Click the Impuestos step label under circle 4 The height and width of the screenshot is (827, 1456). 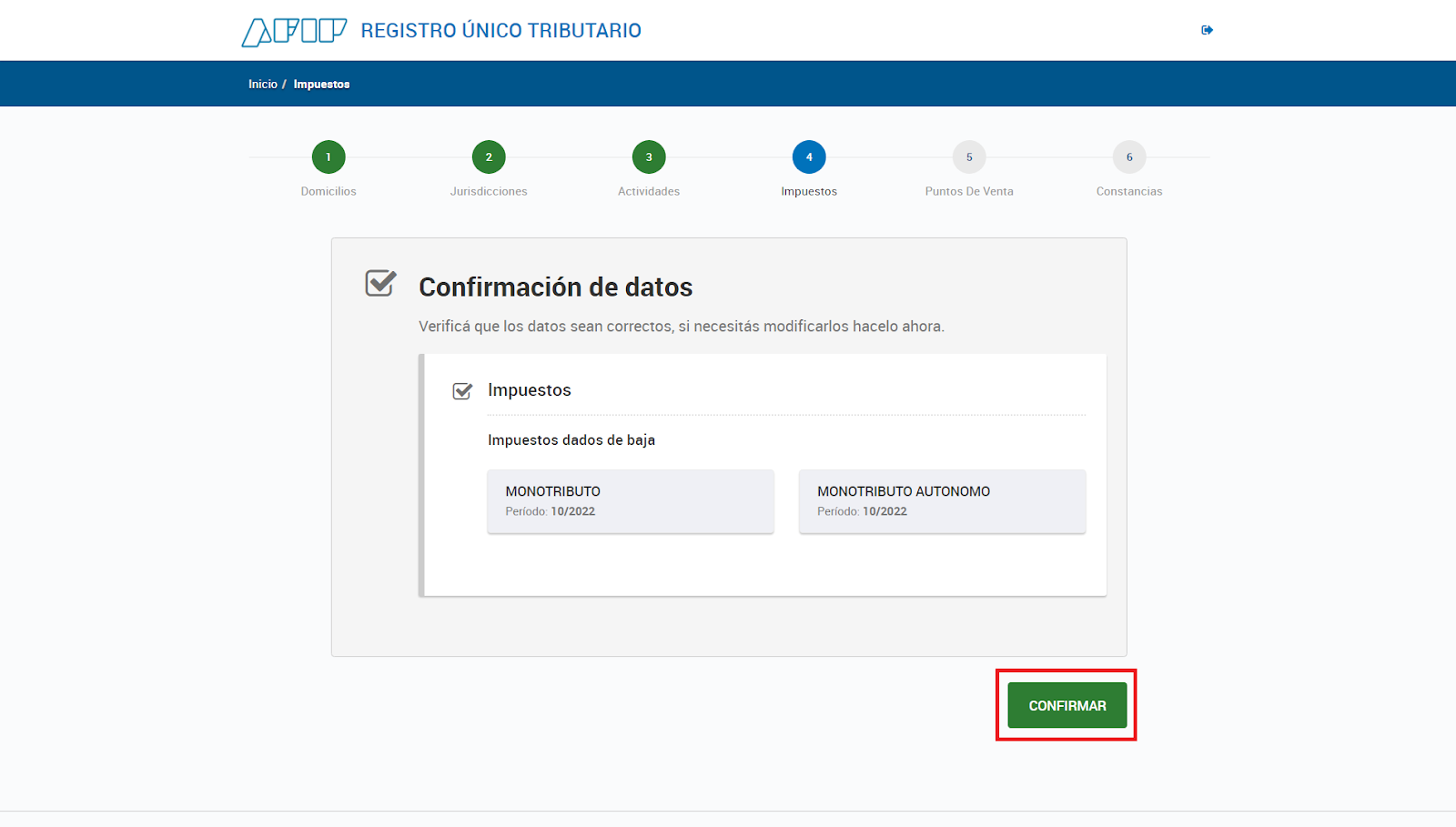(809, 191)
